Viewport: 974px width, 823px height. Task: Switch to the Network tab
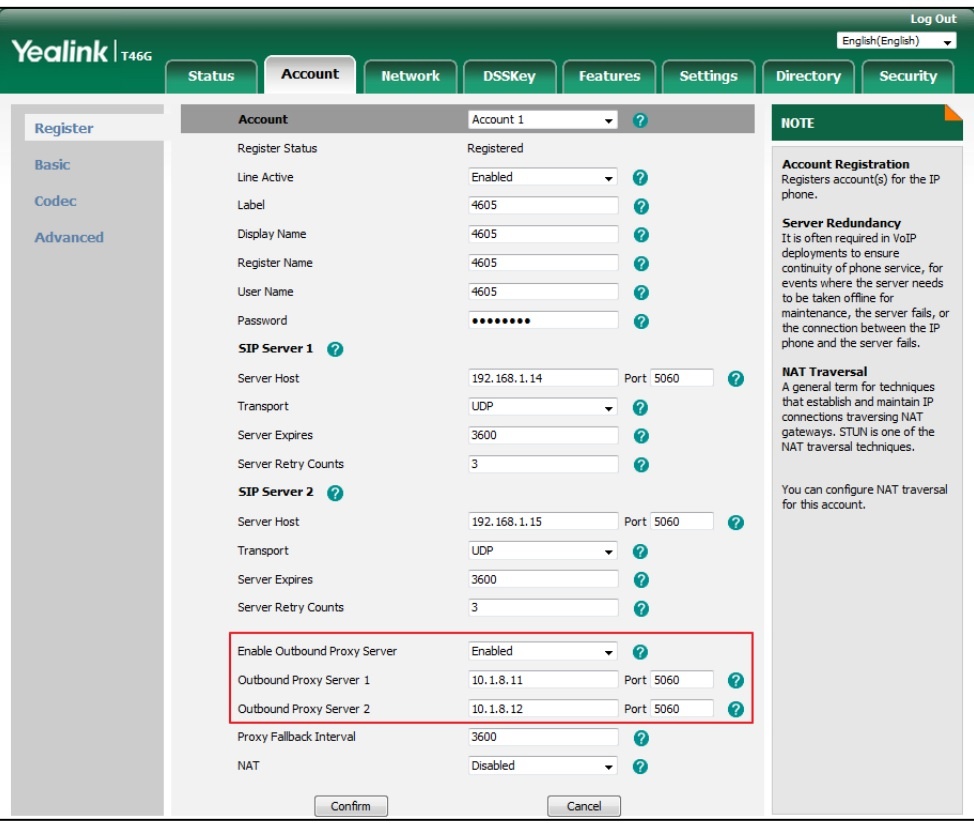[x=410, y=76]
